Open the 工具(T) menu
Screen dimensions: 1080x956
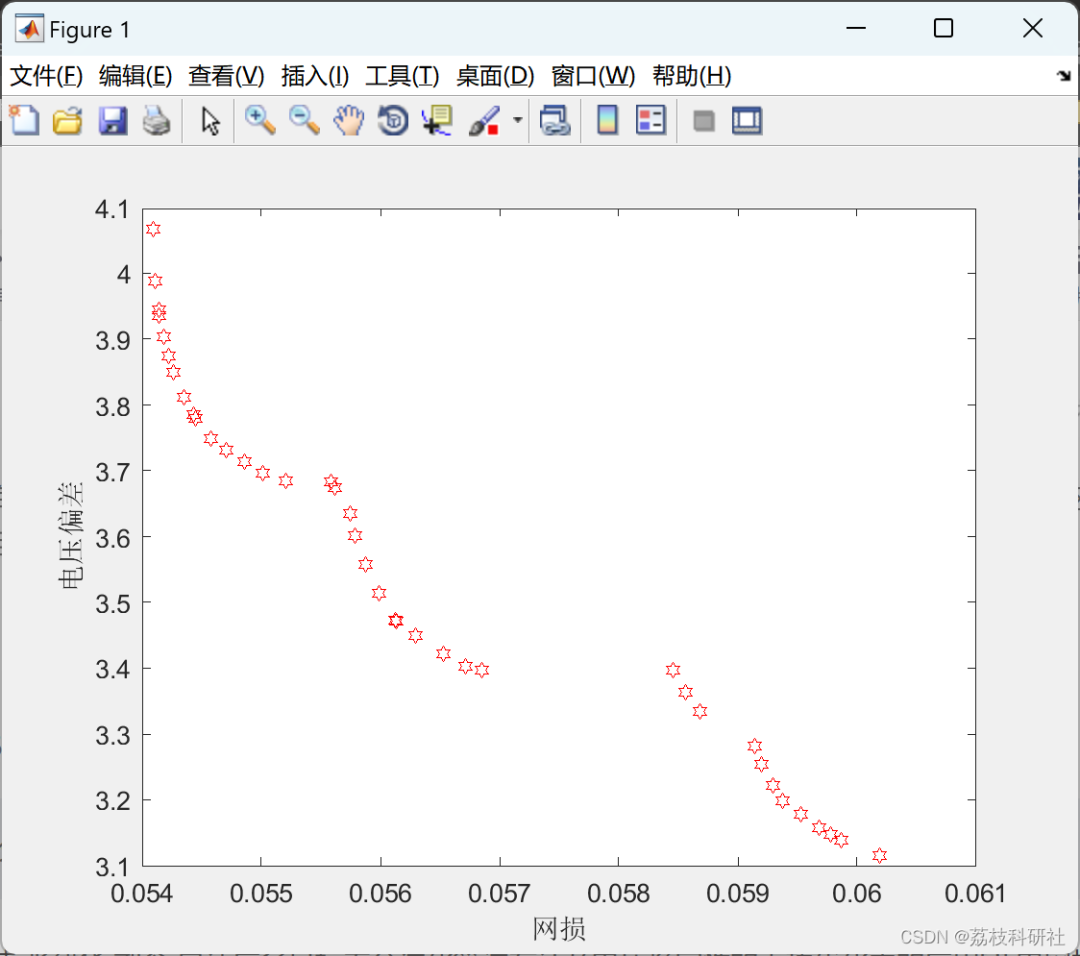(402, 76)
